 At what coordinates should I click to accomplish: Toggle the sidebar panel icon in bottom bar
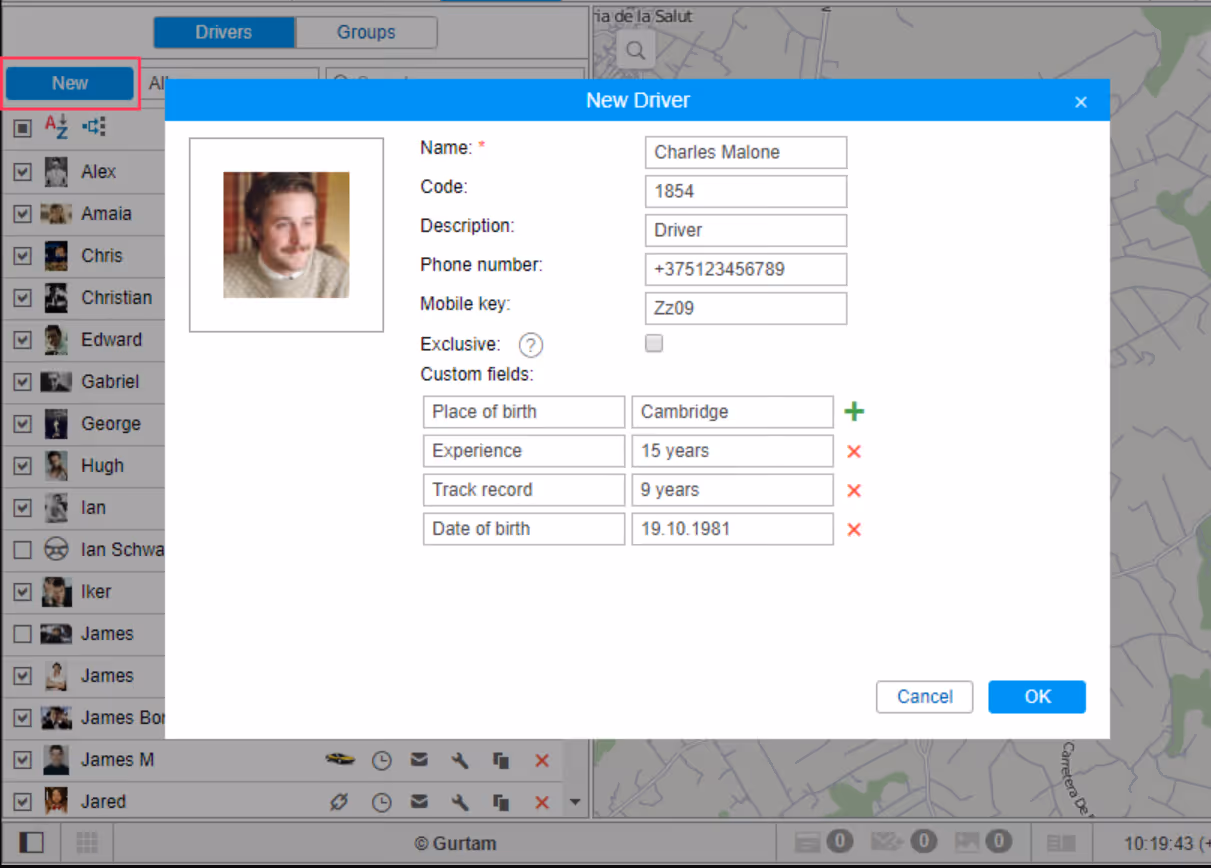31,843
